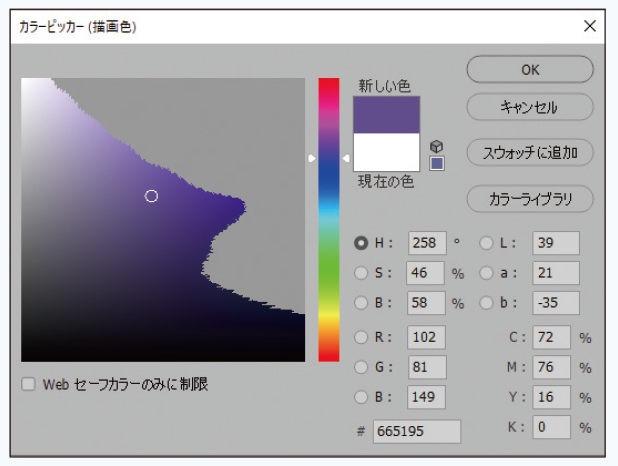Click the vertical hue spectrum slider
Screen dimensions: 618x466
click(x=329, y=220)
